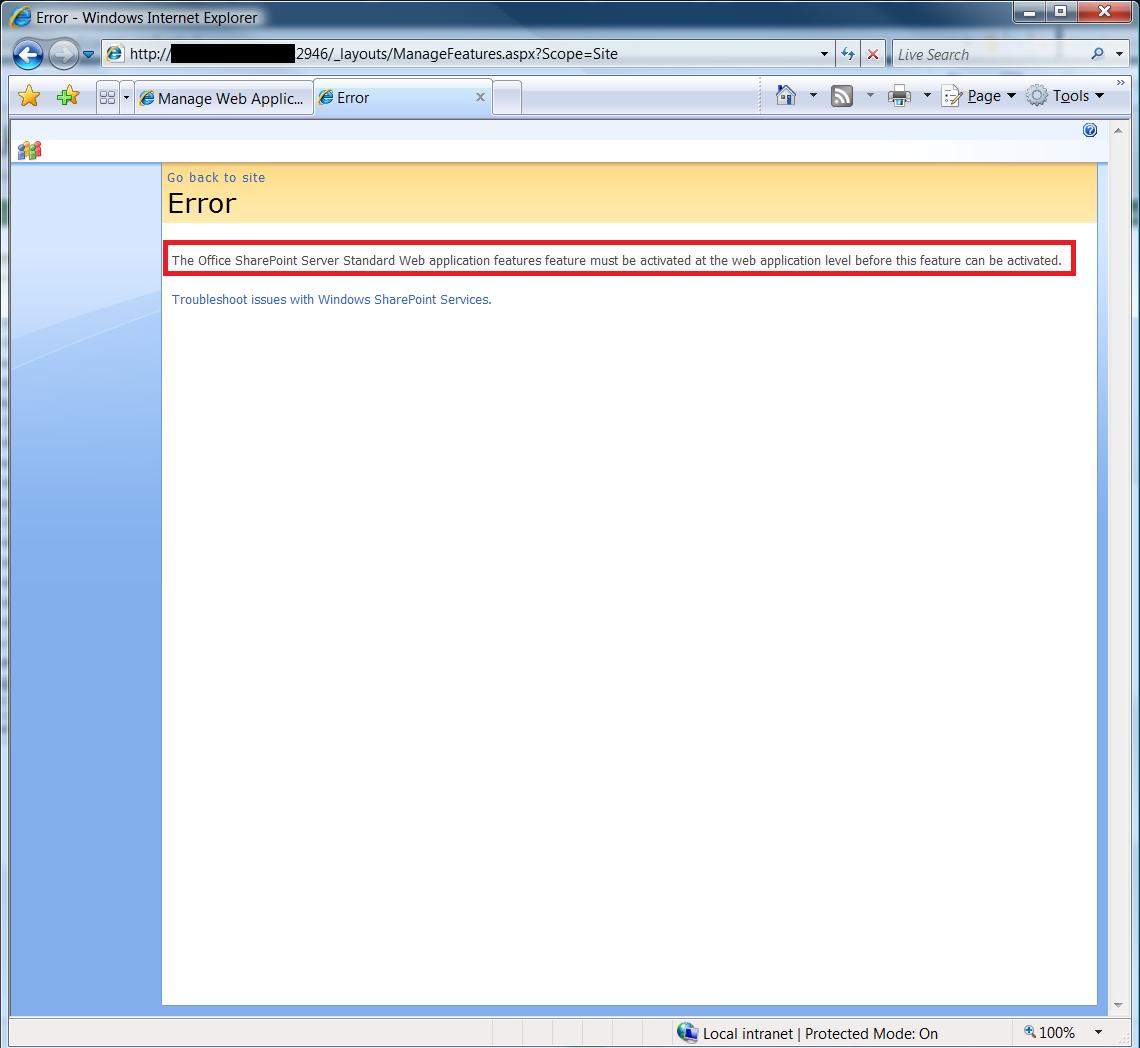Click the RSS feeds icon
This screenshot has height=1048, width=1140.
click(842, 96)
